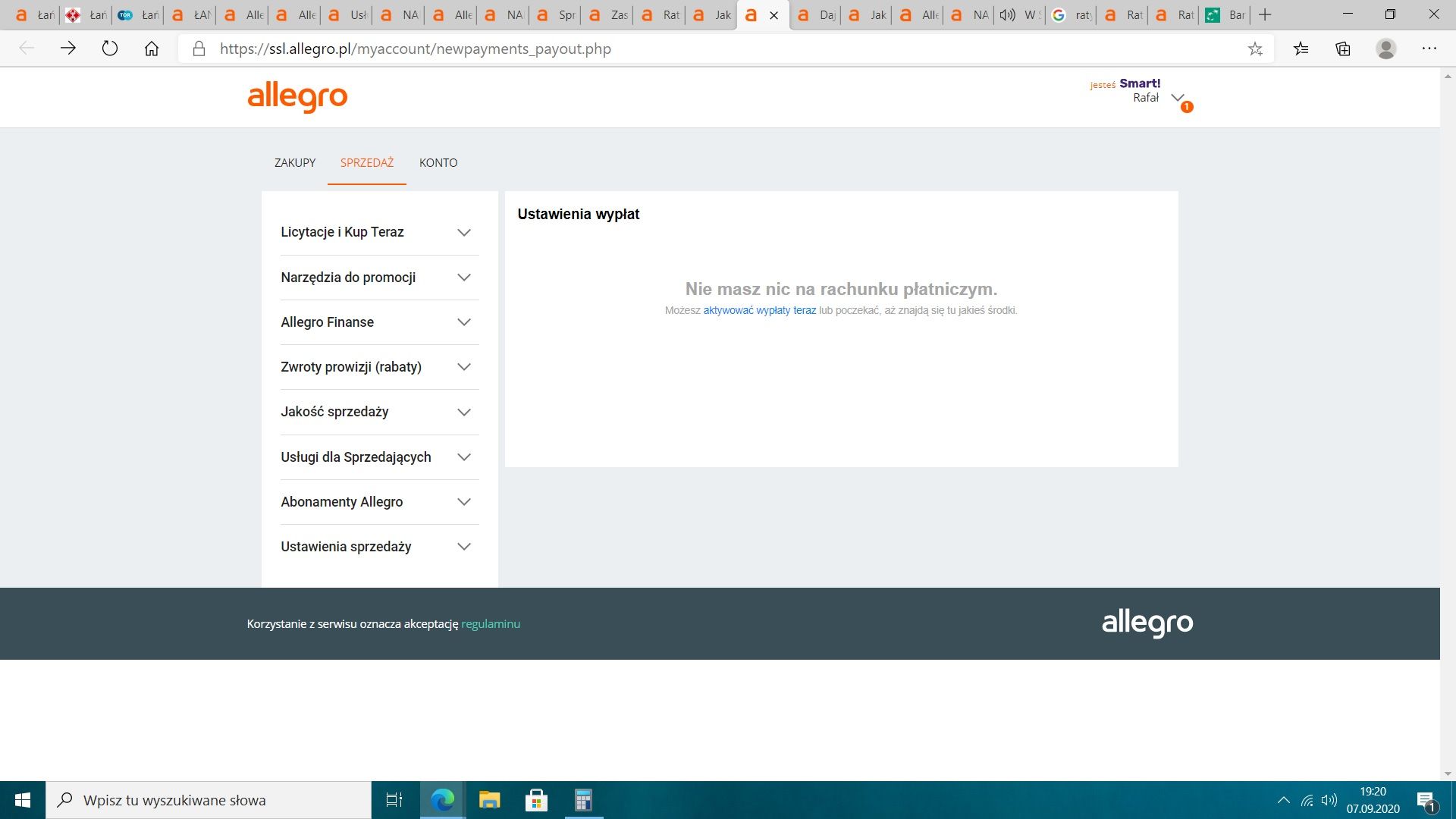
Task: Open Microsoft Edge from taskbar
Action: (x=442, y=800)
